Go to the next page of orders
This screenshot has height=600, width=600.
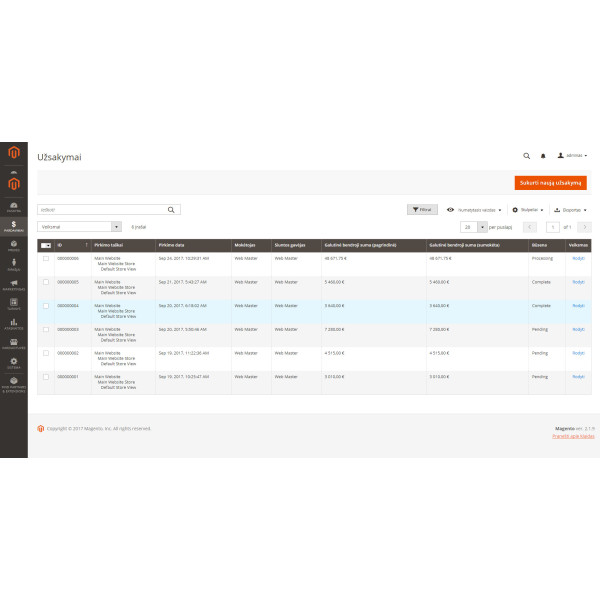tap(584, 227)
